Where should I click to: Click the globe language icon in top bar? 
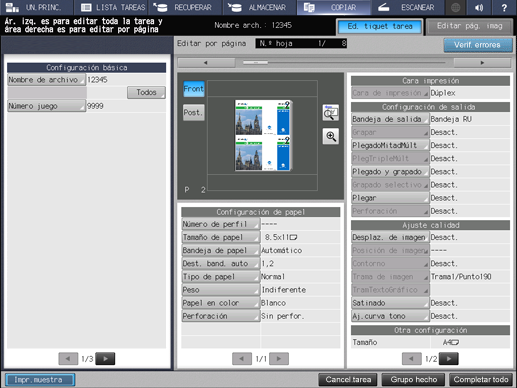(455, 7)
